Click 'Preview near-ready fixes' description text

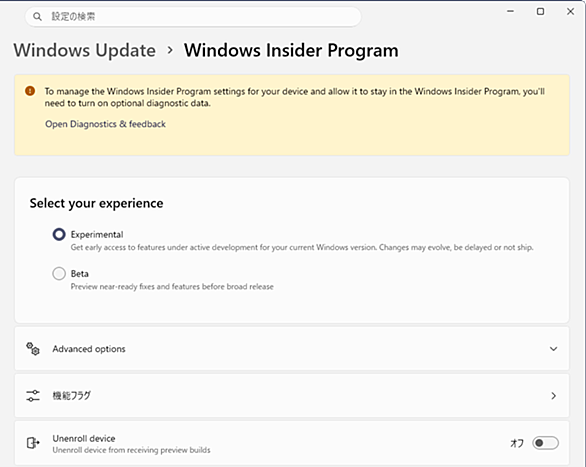click(172, 287)
